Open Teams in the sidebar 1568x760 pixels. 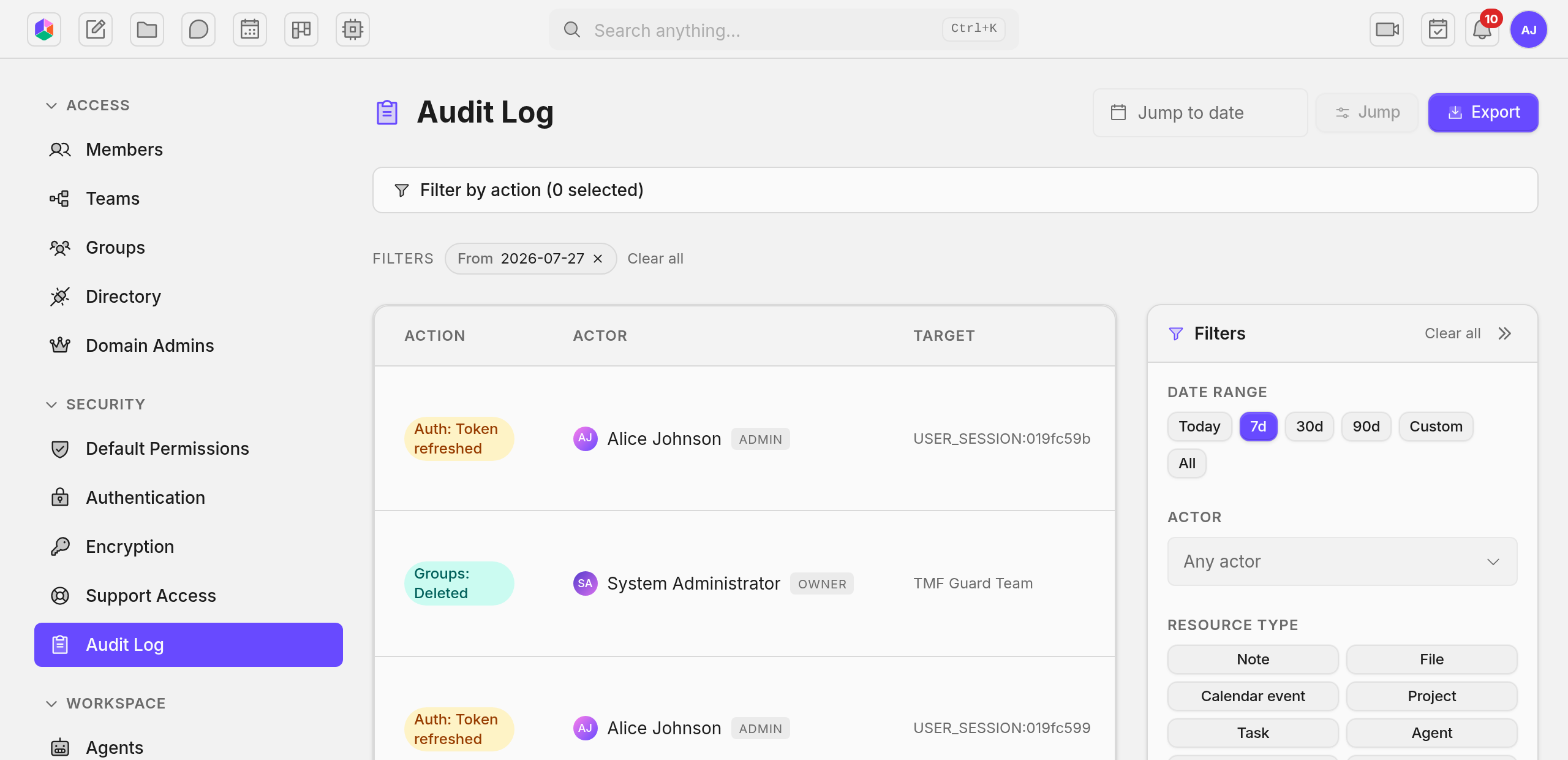189,199
